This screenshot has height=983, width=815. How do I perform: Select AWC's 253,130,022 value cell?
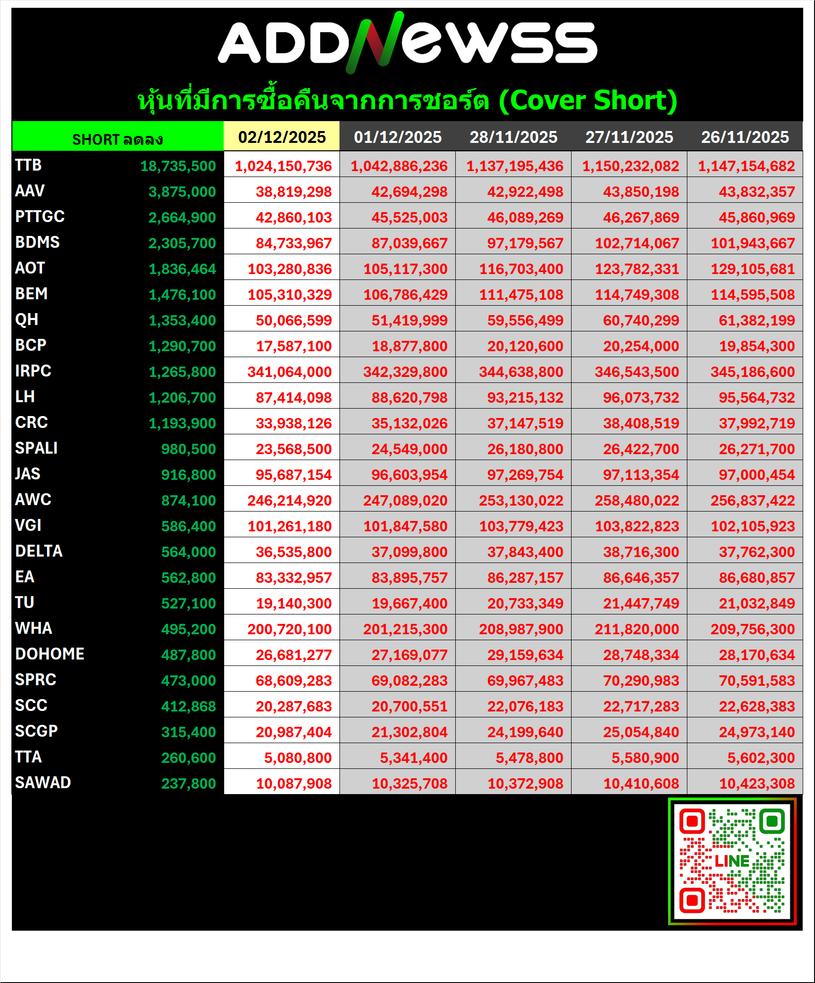pos(514,500)
